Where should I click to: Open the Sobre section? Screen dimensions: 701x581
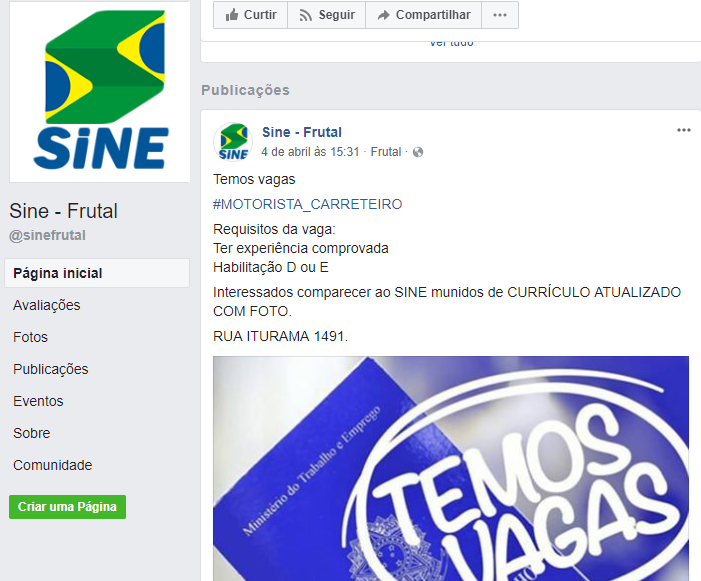click(31, 433)
